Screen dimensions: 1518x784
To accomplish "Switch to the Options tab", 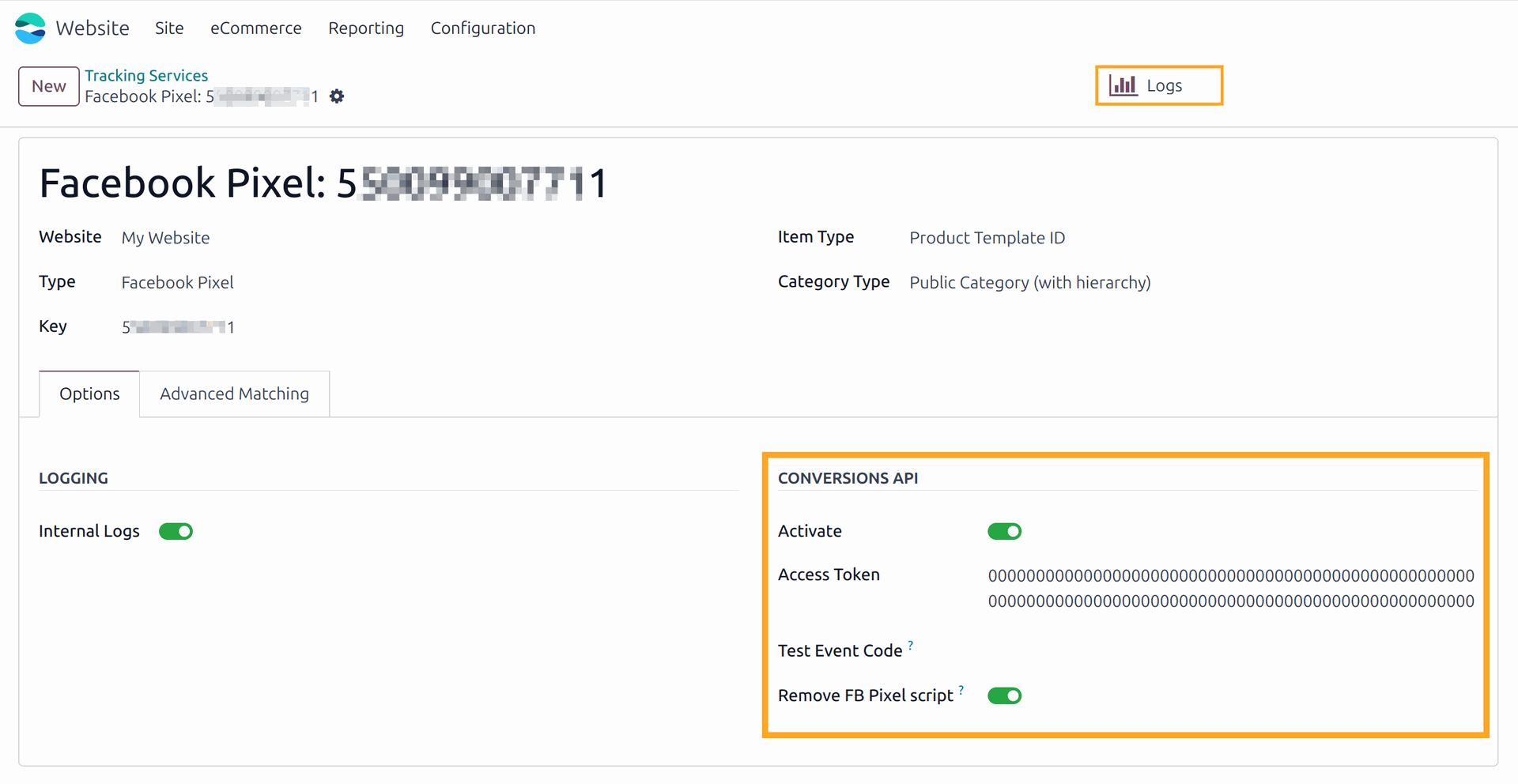I will point(89,394).
